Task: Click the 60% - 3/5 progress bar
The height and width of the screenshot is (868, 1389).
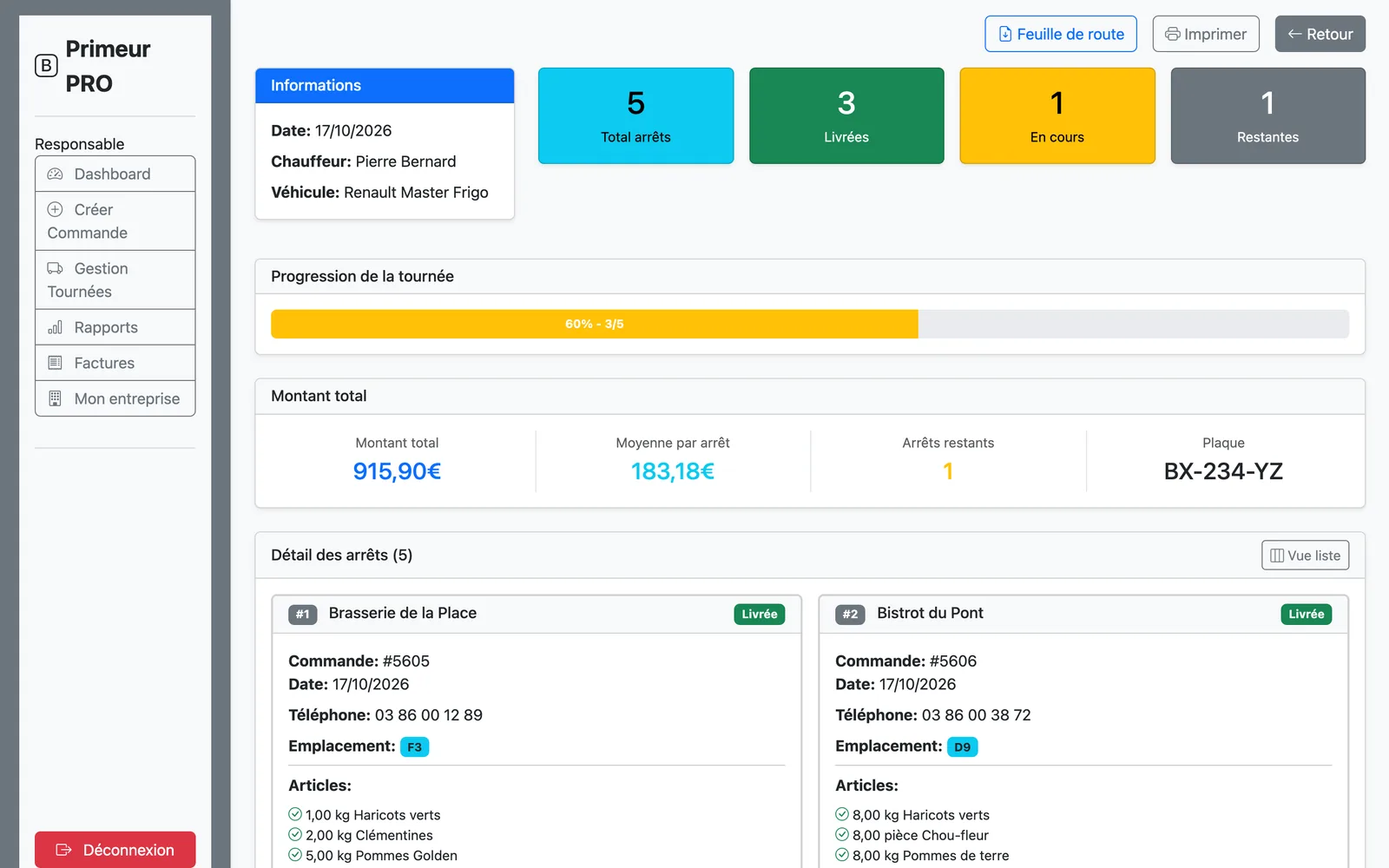Action: tap(595, 324)
